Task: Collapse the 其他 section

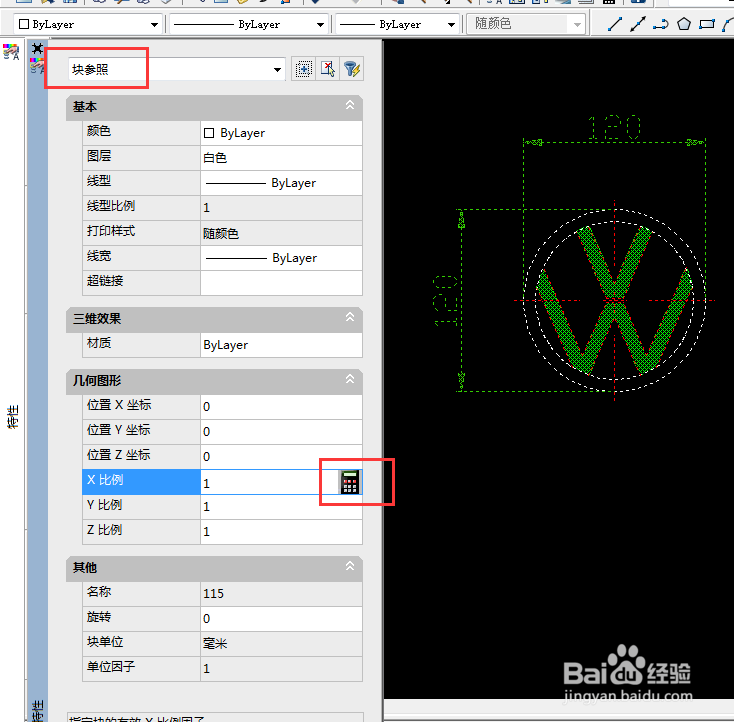Action: point(350,567)
